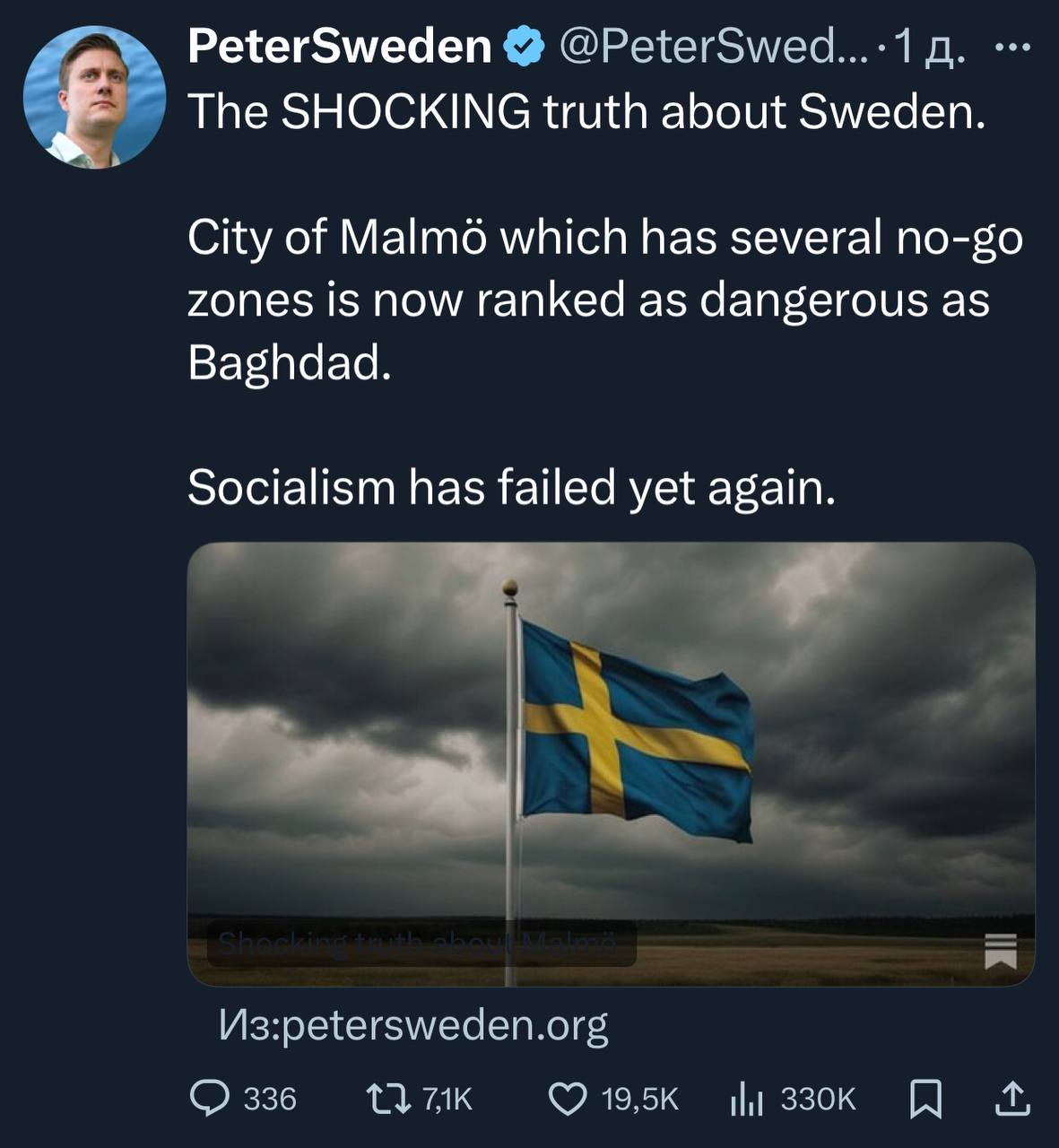1059x1148 pixels.
Task: Open the @PeterSwed... handle link
Action: (x=714, y=47)
